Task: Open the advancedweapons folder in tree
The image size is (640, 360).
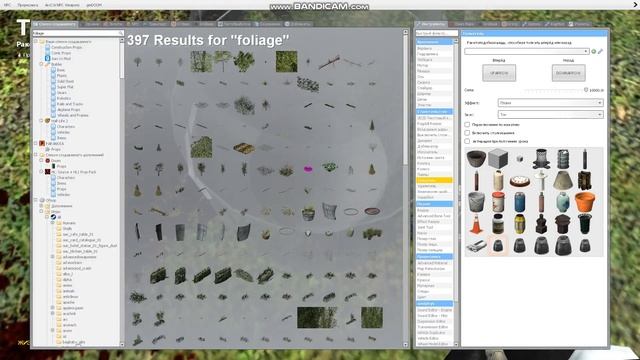Action: tap(80, 257)
